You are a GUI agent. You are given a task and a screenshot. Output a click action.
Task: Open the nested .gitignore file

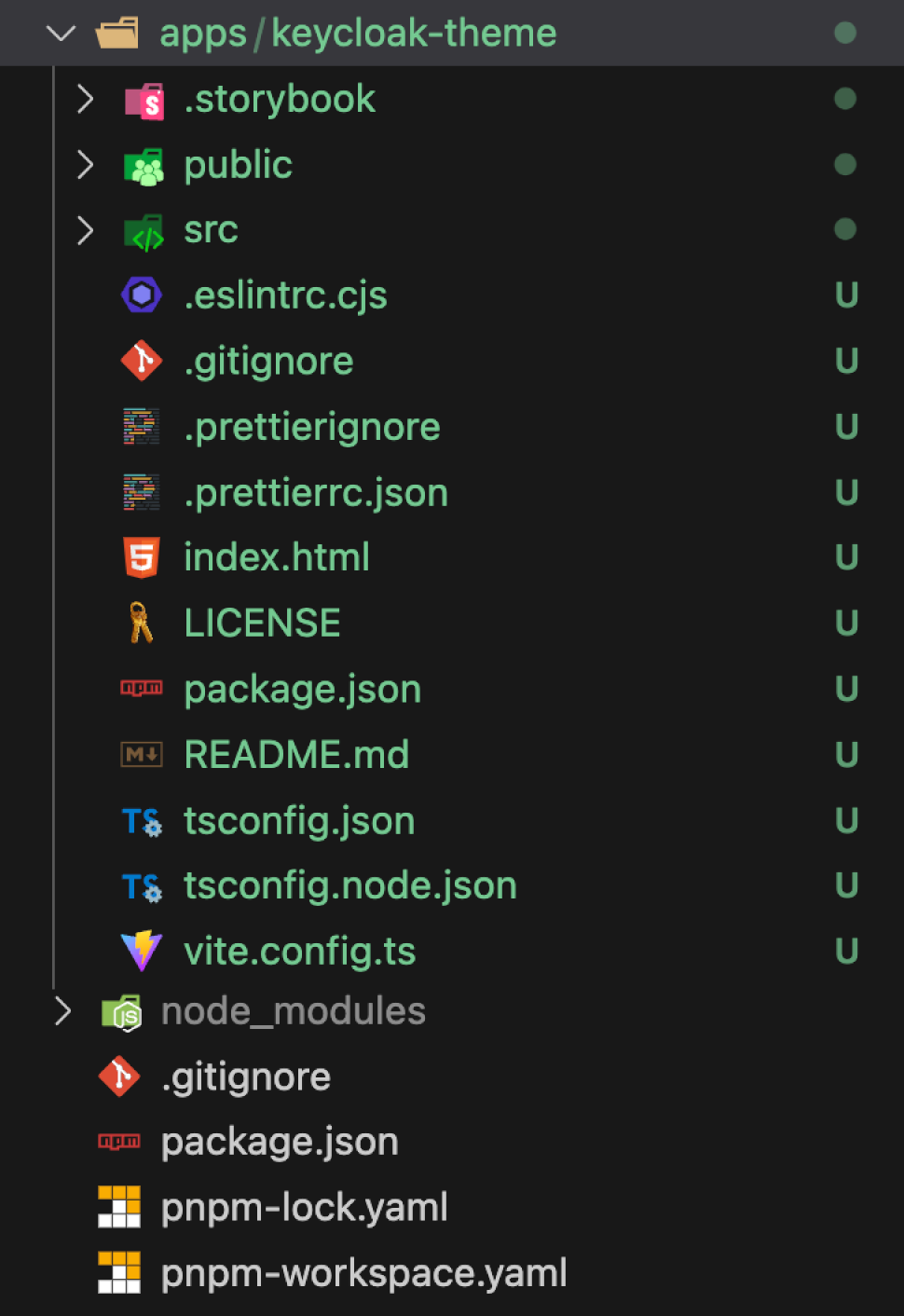point(268,362)
